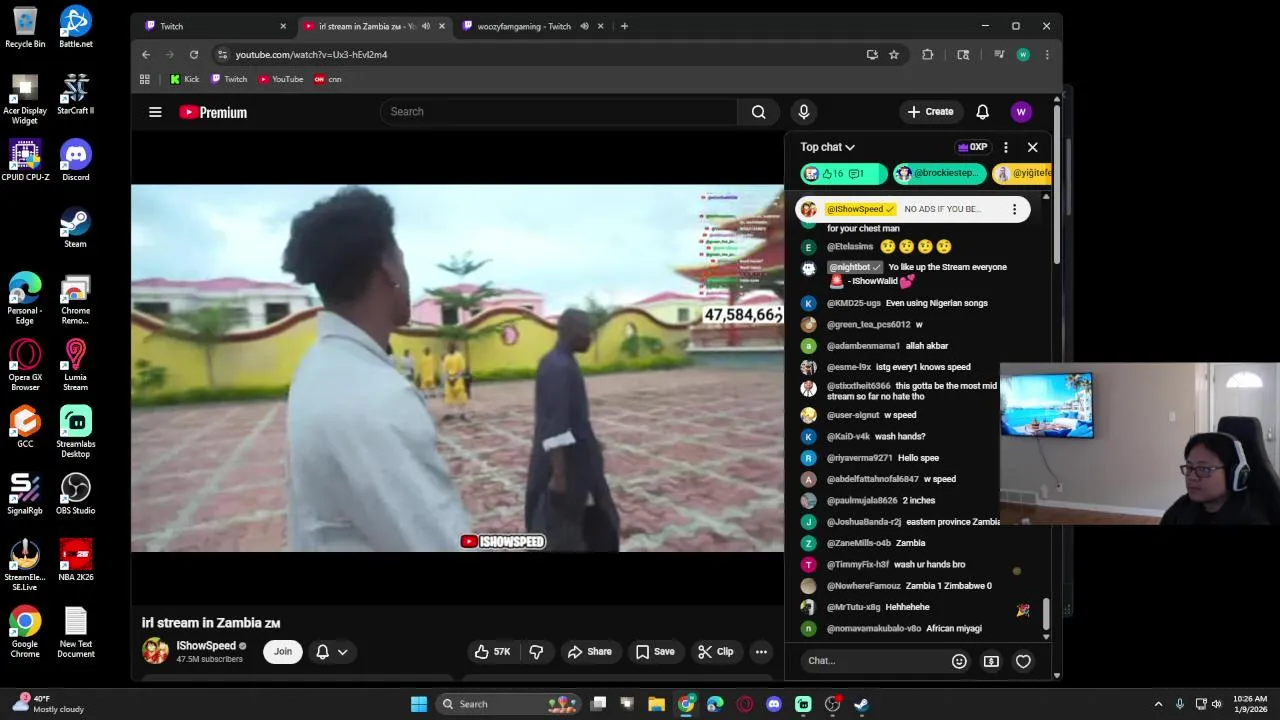Open the cnn bookmark
1280x720 pixels.
tap(328, 79)
